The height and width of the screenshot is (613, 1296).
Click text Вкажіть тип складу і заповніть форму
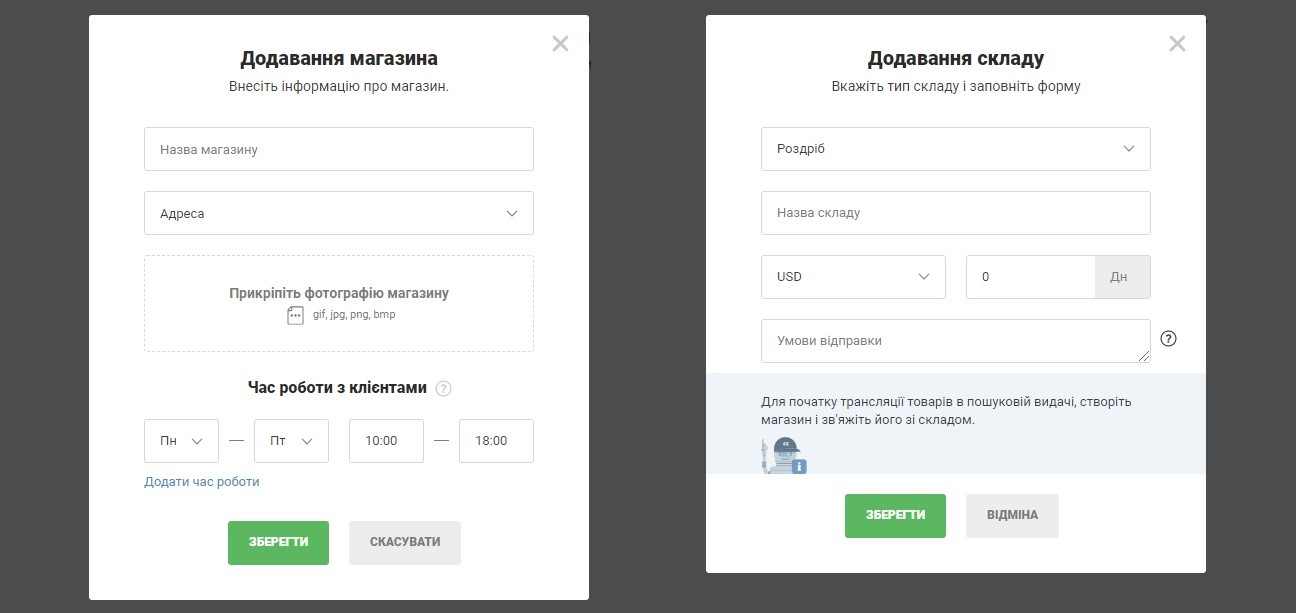[x=956, y=87]
